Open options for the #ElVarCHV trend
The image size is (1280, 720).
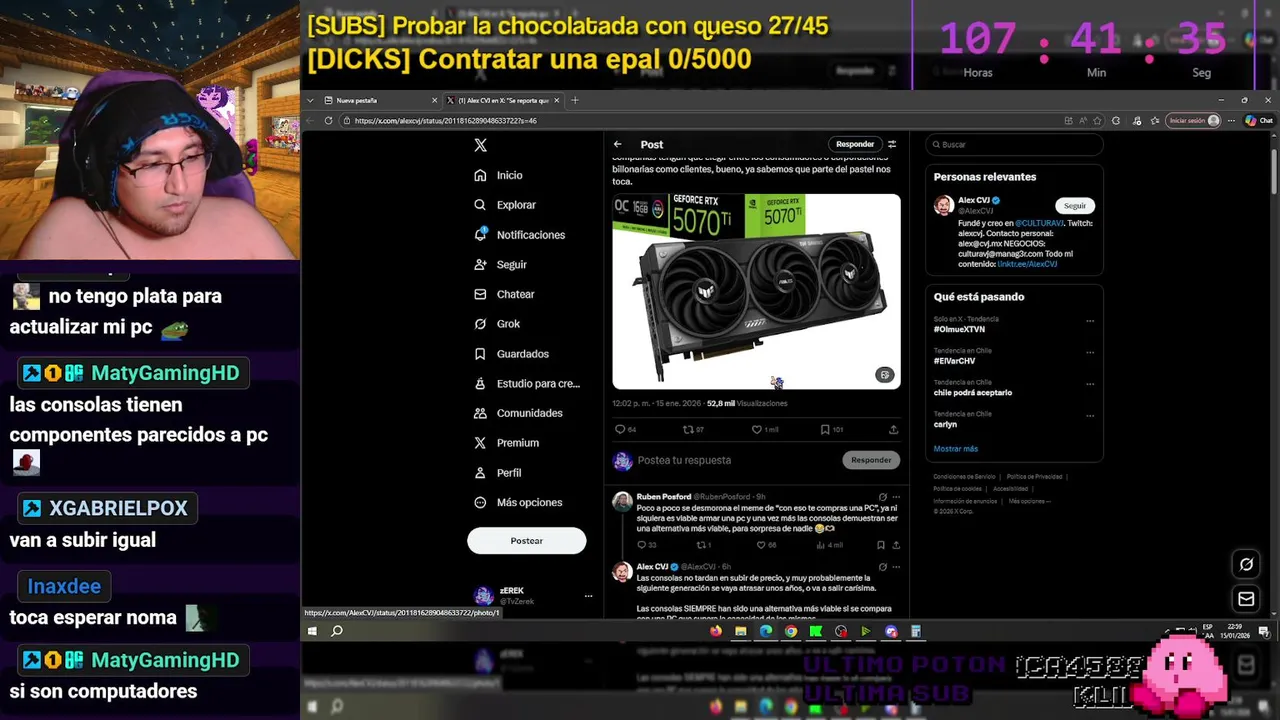click(x=1090, y=352)
